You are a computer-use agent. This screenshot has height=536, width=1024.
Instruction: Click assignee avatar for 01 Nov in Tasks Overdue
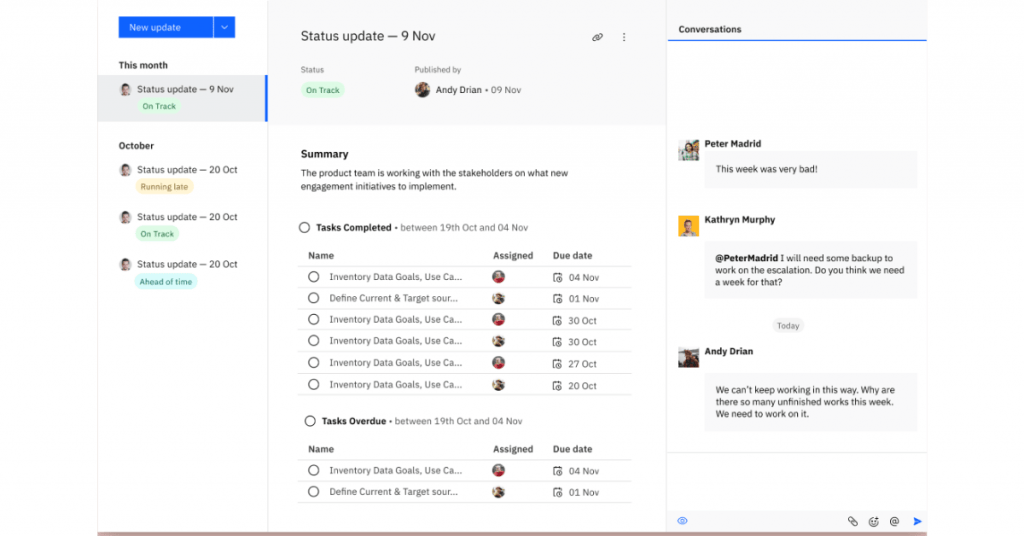tap(498, 492)
